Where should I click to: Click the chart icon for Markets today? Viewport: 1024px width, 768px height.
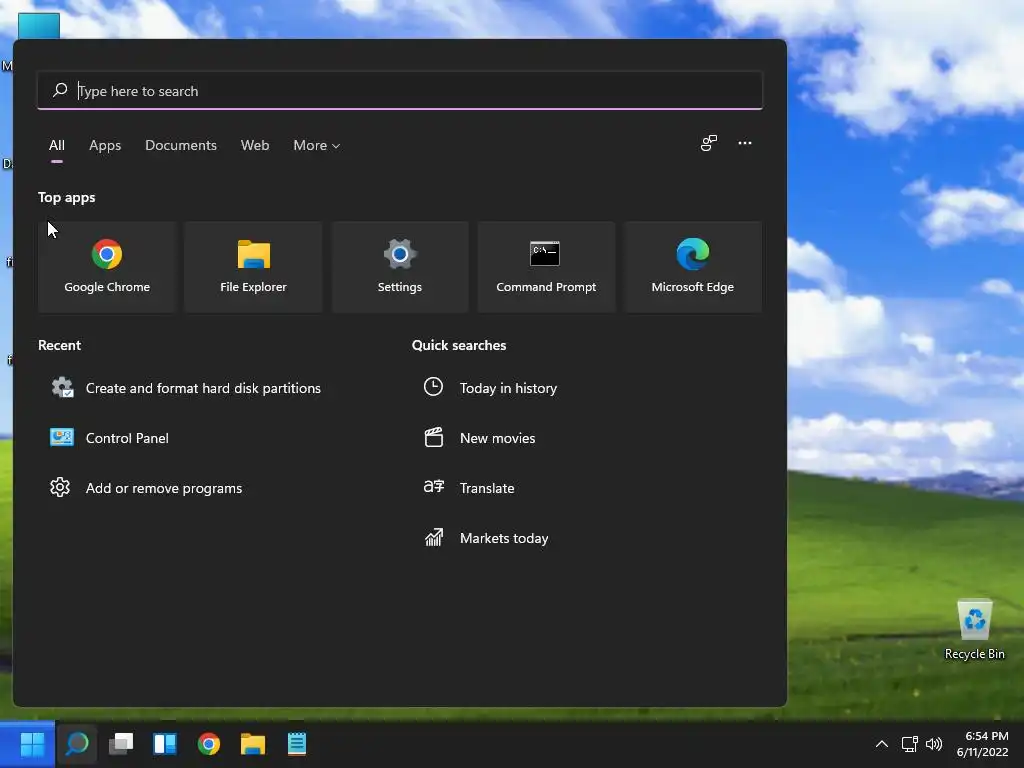click(x=434, y=537)
